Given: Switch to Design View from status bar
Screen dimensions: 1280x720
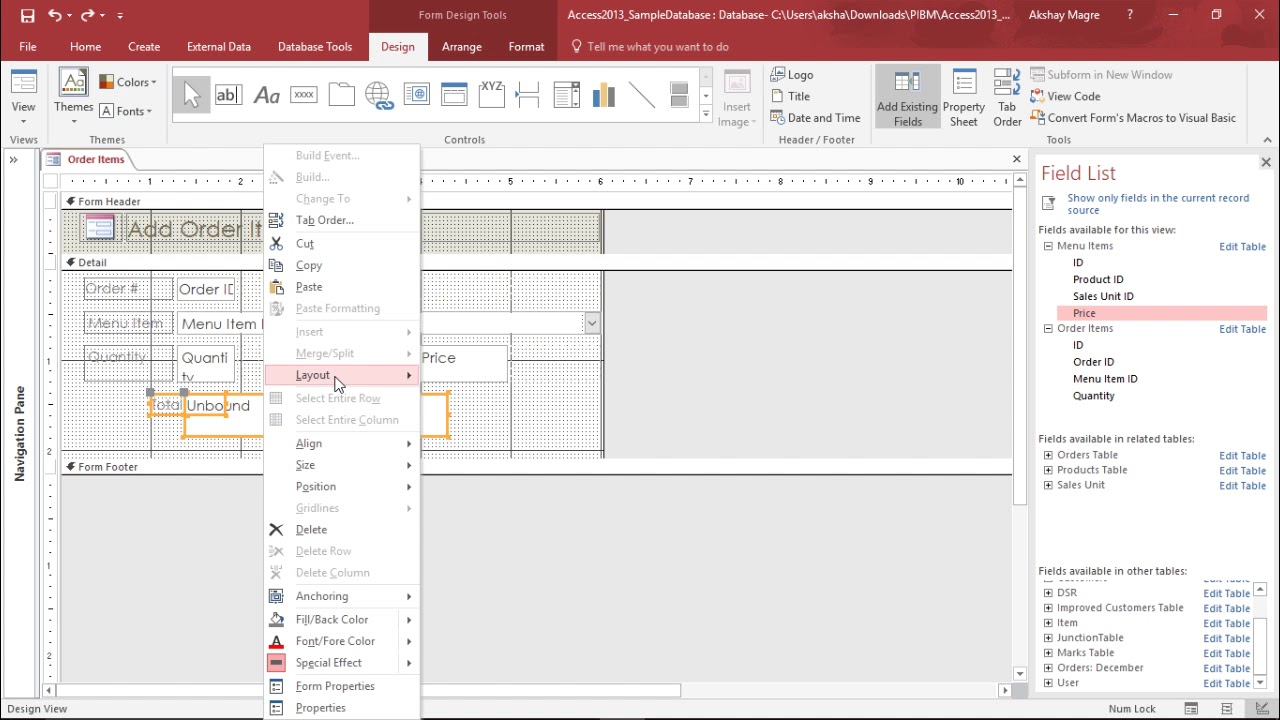Looking at the screenshot, I should [1262, 709].
